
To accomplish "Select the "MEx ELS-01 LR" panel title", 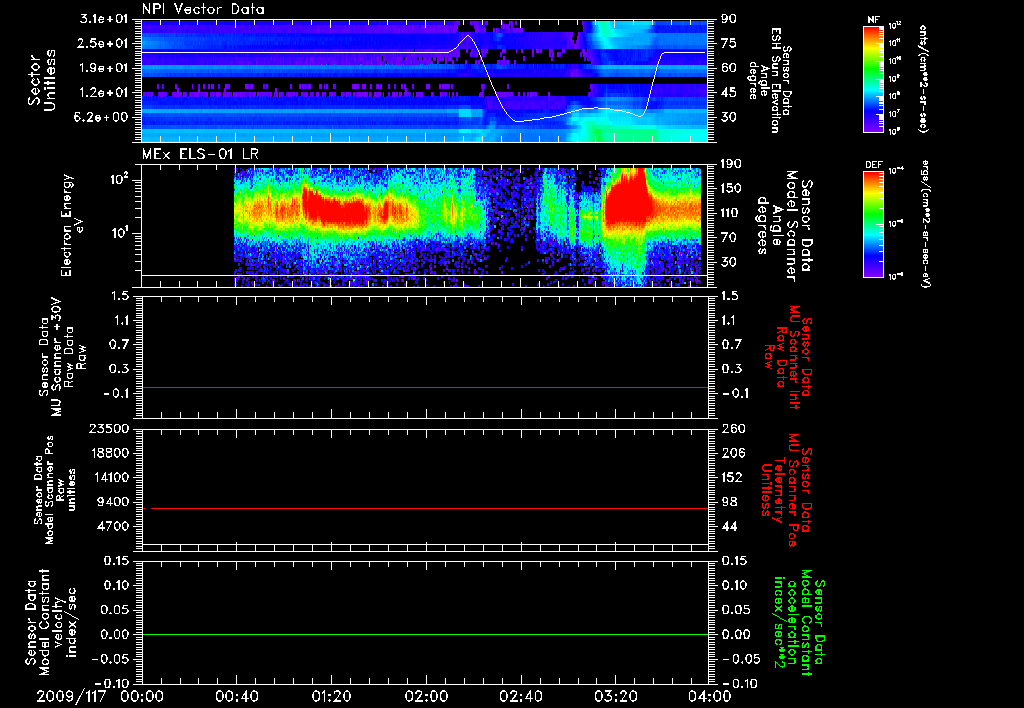I will [x=200, y=154].
